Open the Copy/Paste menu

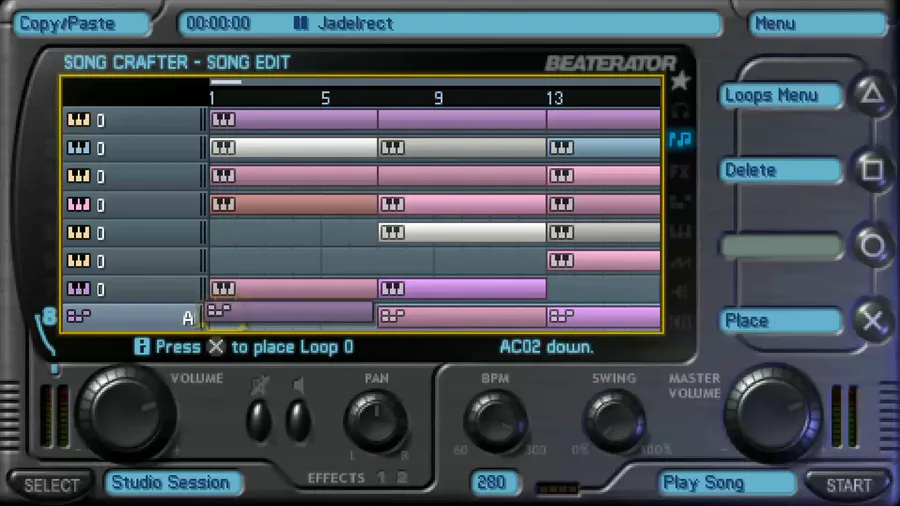coord(81,24)
